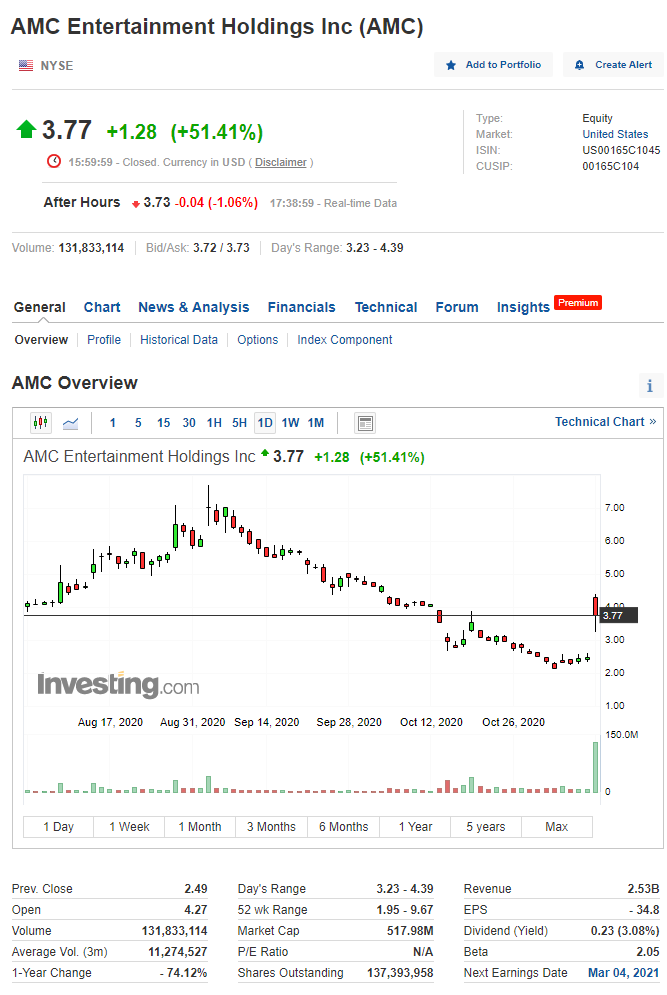
Task: Click the tallest latest volume bar
Action: click(x=595, y=767)
